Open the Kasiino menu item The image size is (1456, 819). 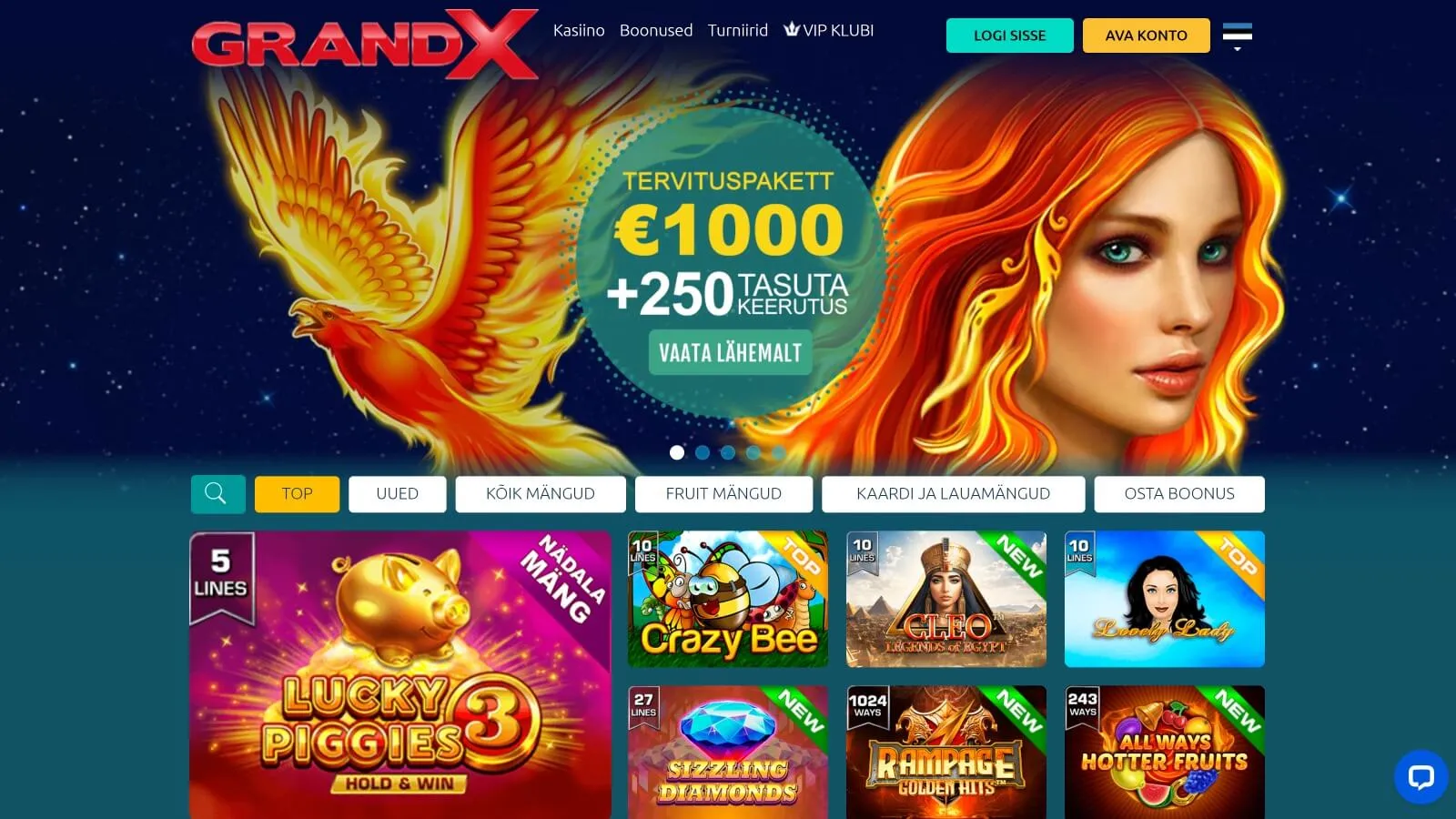click(579, 30)
